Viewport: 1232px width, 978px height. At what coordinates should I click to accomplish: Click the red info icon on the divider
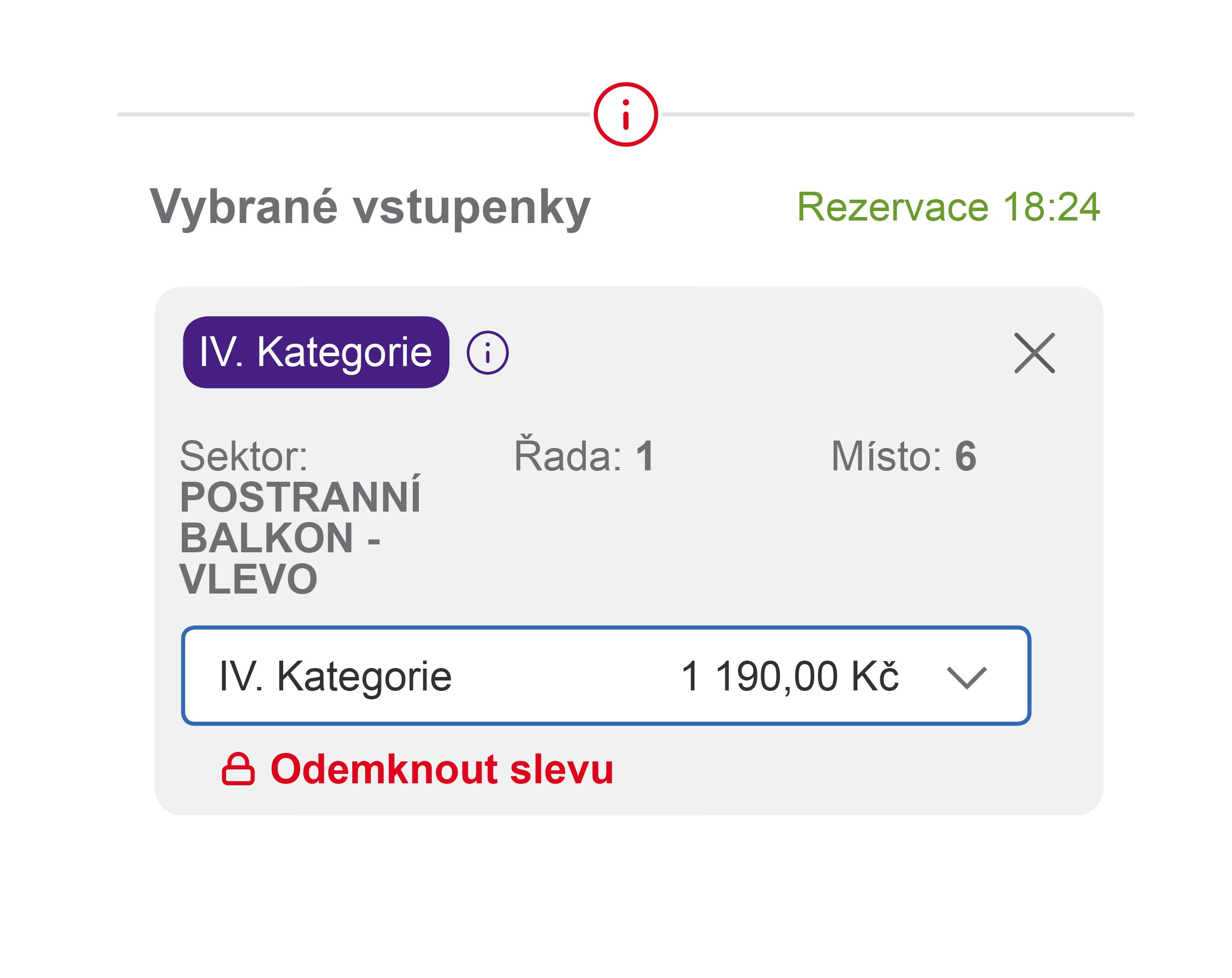coord(626,114)
